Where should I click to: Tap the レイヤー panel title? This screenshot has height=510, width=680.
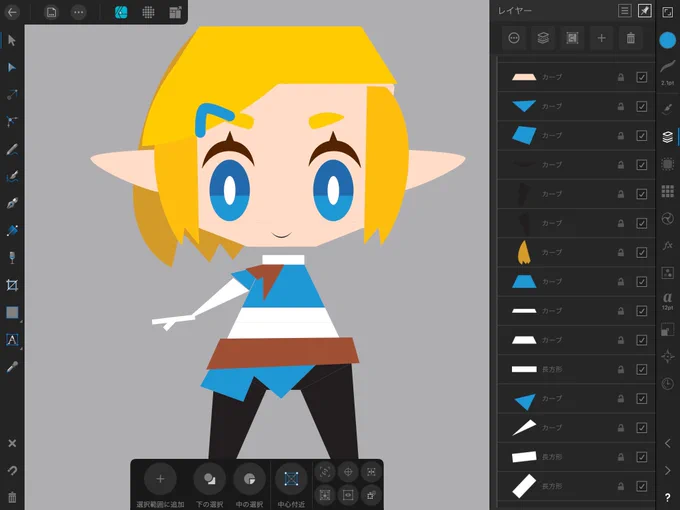(514, 10)
